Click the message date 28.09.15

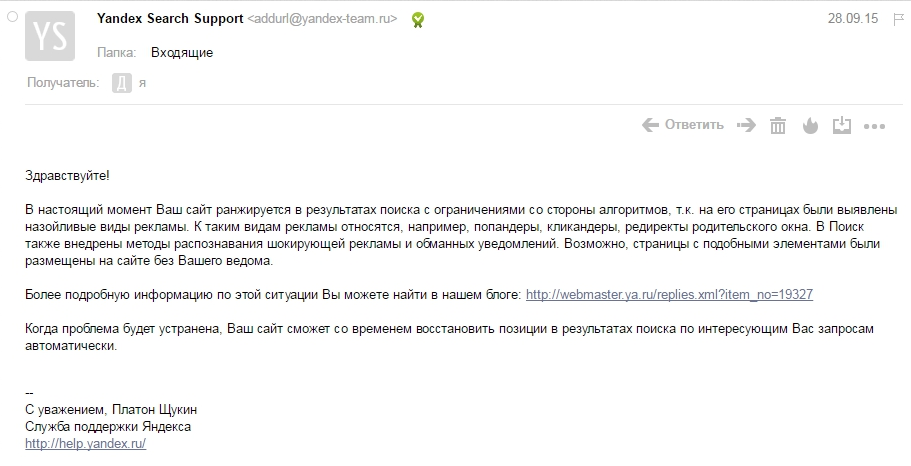853,19
